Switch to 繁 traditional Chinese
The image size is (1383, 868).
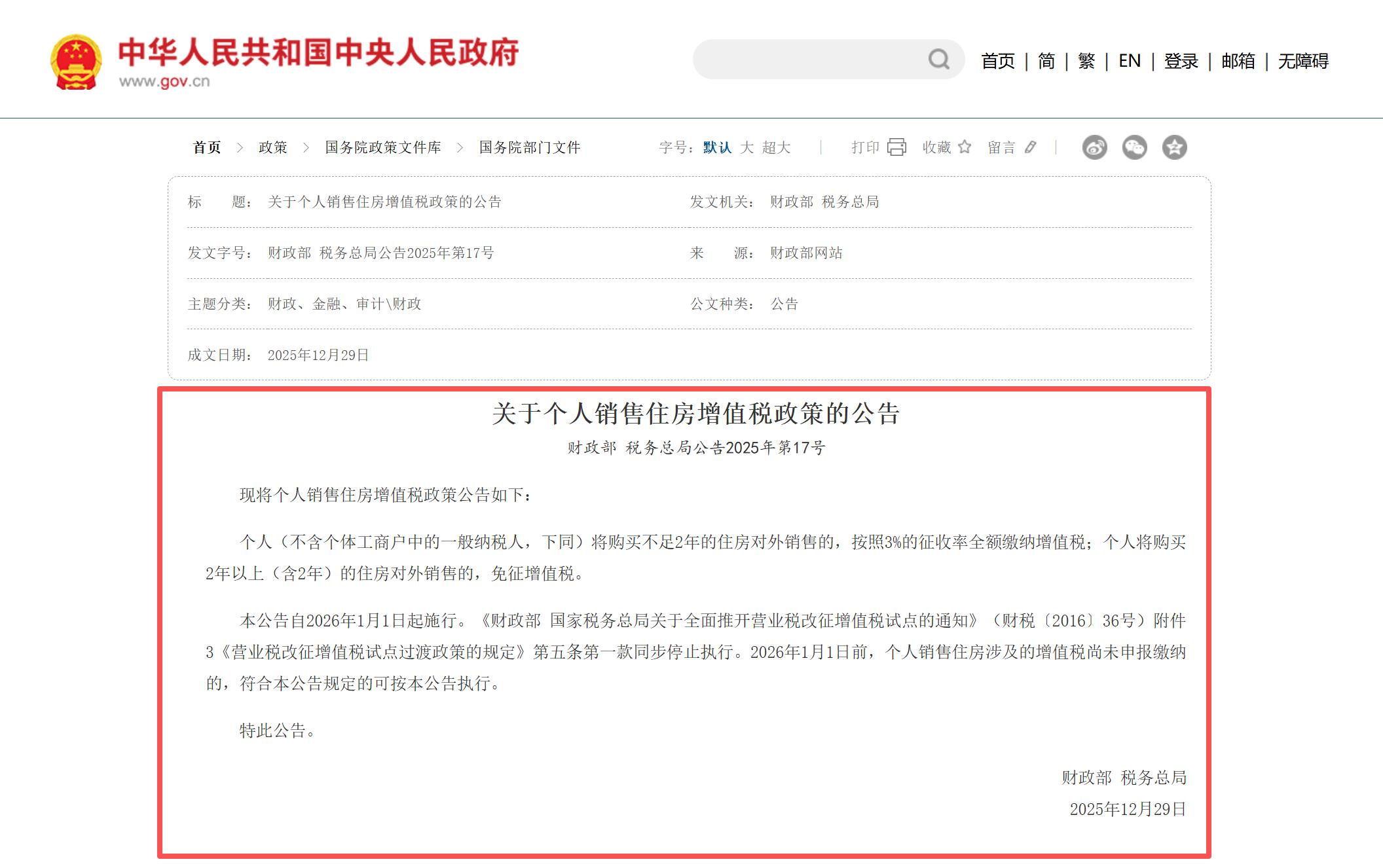tap(1086, 61)
